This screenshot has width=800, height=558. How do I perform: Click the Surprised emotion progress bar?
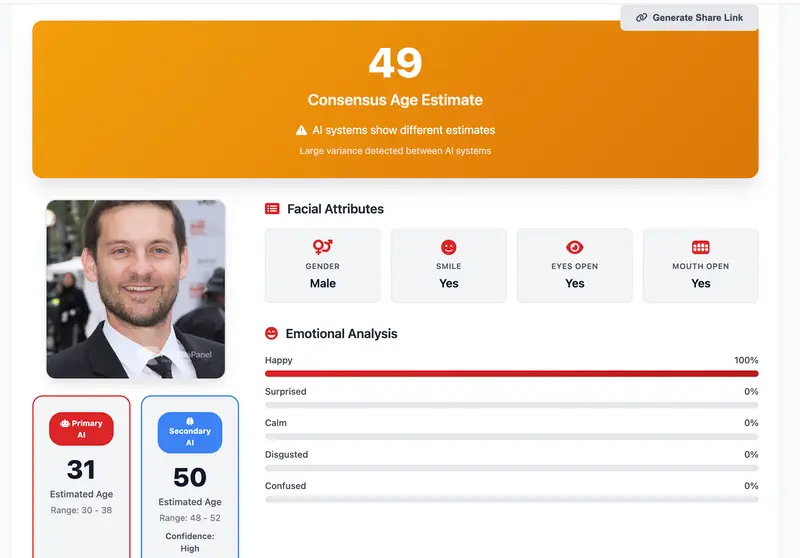(x=511, y=405)
